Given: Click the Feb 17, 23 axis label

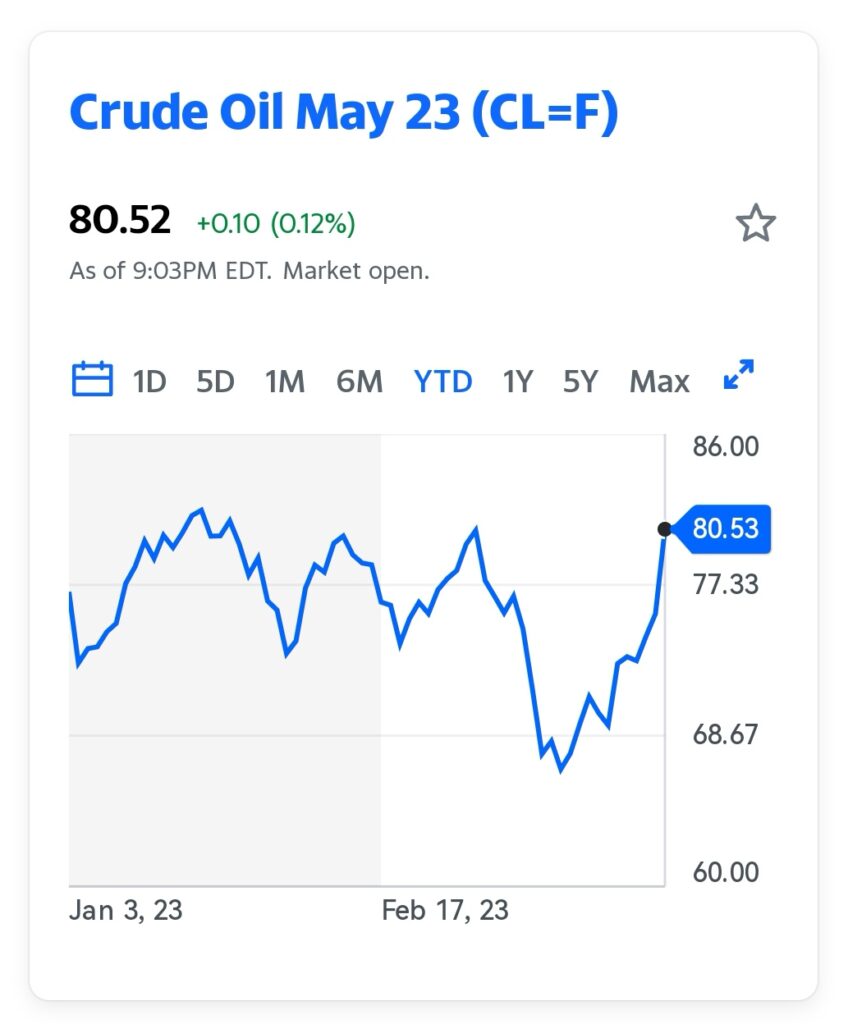Looking at the screenshot, I should [x=445, y=910].
